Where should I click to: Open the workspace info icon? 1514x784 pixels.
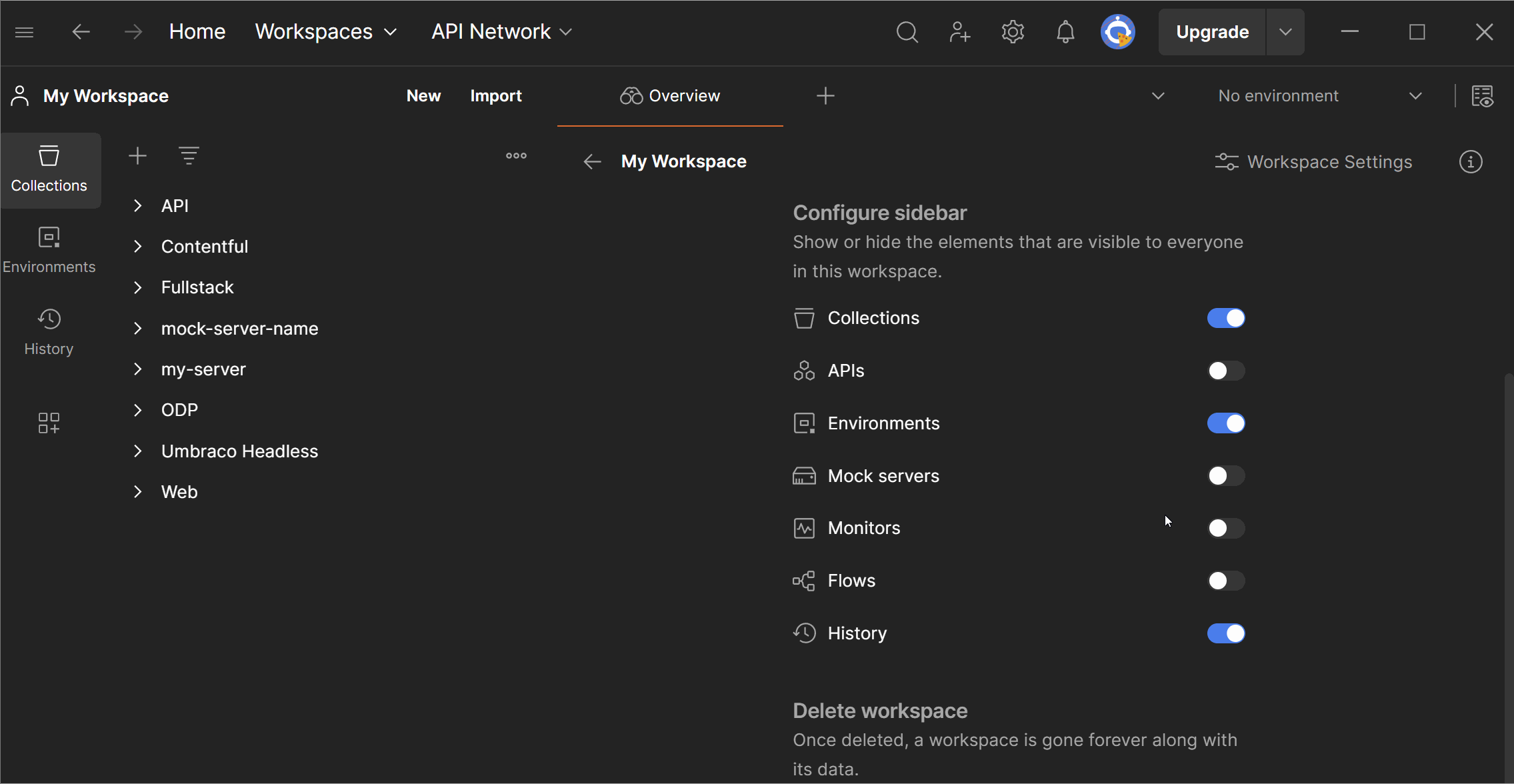tap(1471, 161)
